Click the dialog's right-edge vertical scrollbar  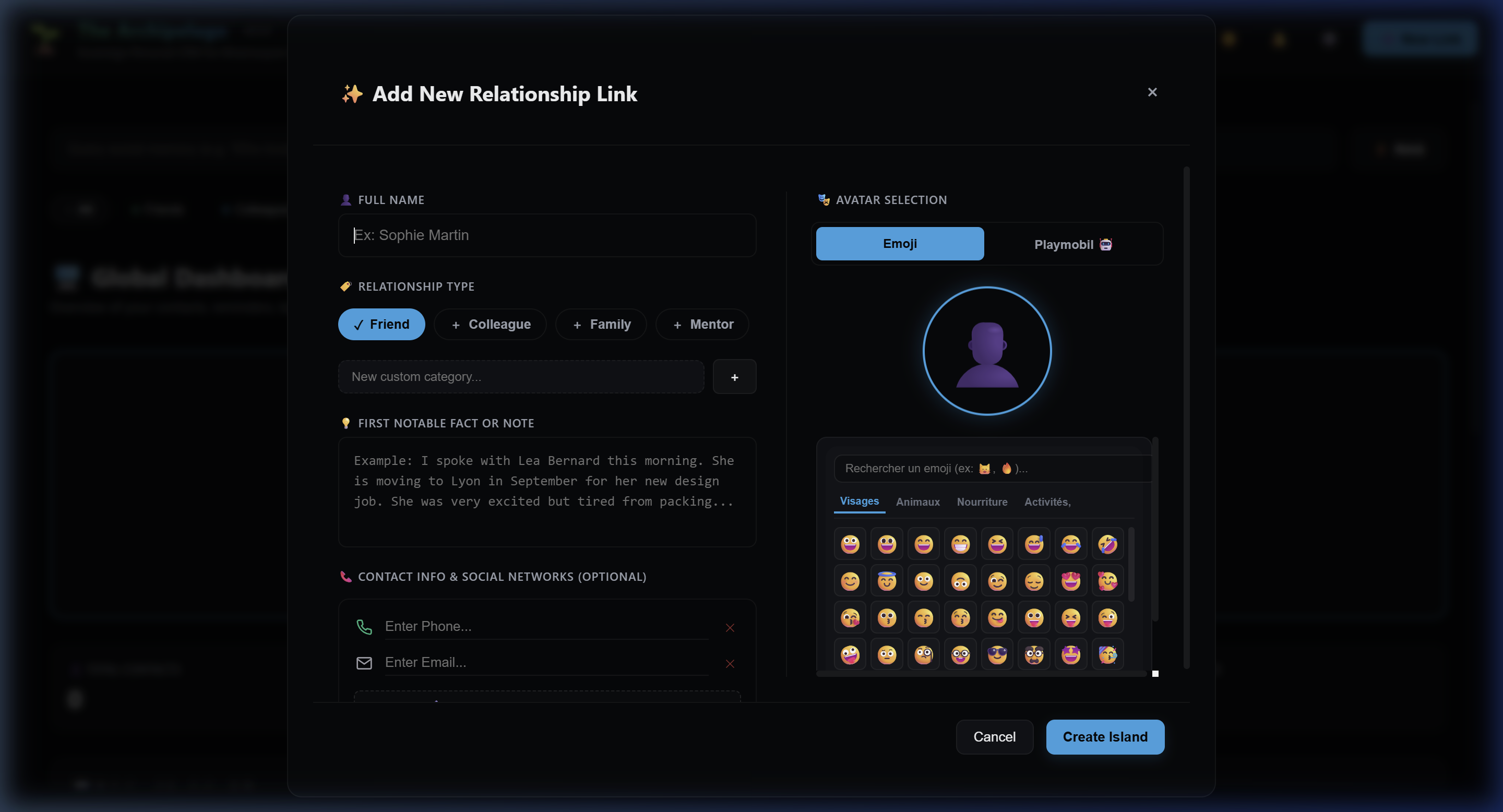1186,417
